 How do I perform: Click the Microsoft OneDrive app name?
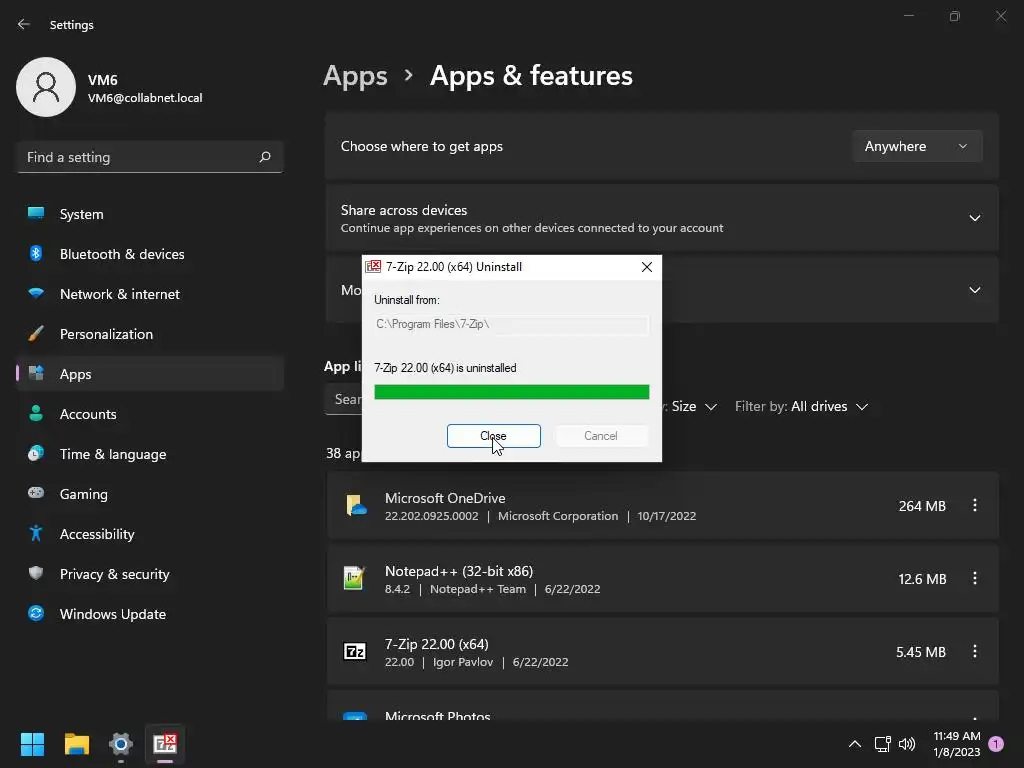click(x=445, y=498)
